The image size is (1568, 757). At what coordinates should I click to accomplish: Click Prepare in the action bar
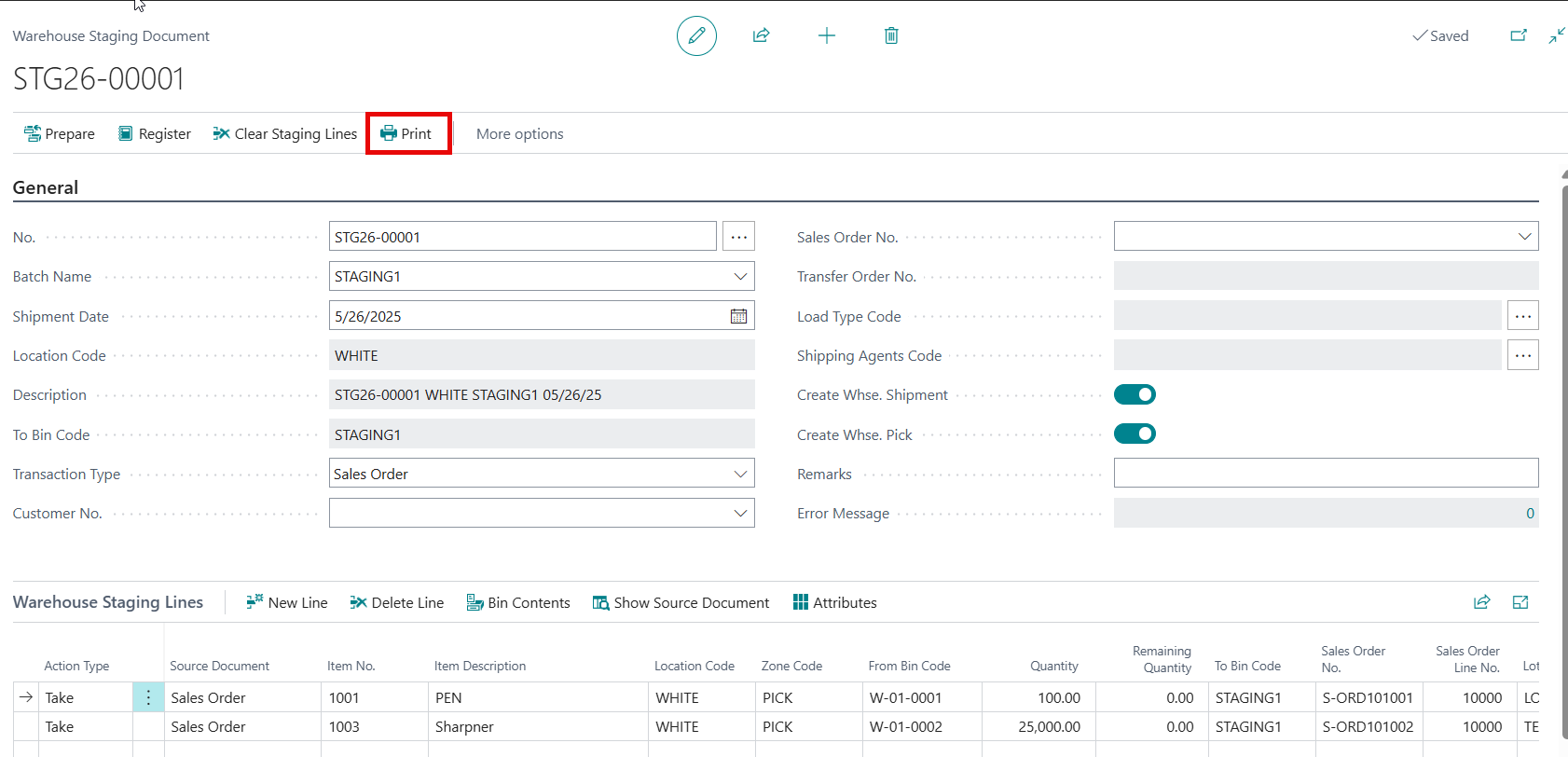click(x=60, y=134)
